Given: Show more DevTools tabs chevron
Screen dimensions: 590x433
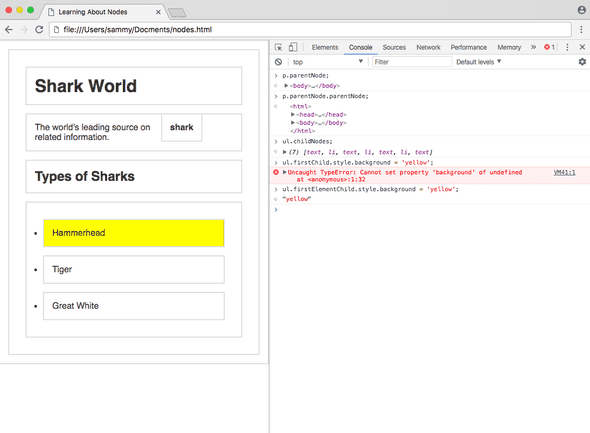Looking at the screenshot, I should point(533,47).
